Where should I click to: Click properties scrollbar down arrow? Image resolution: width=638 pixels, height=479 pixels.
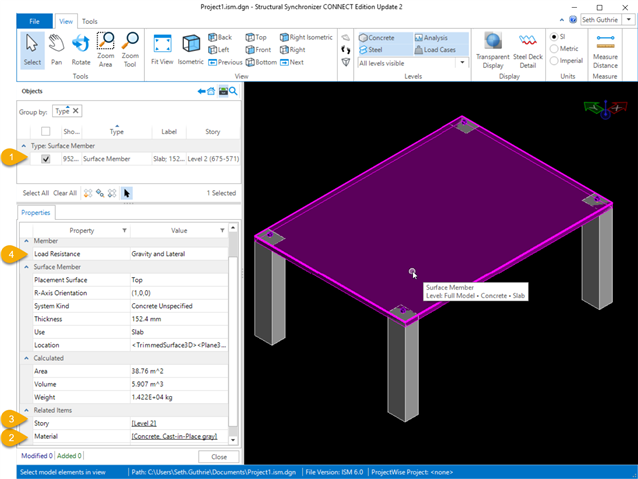tap(233, 440)
